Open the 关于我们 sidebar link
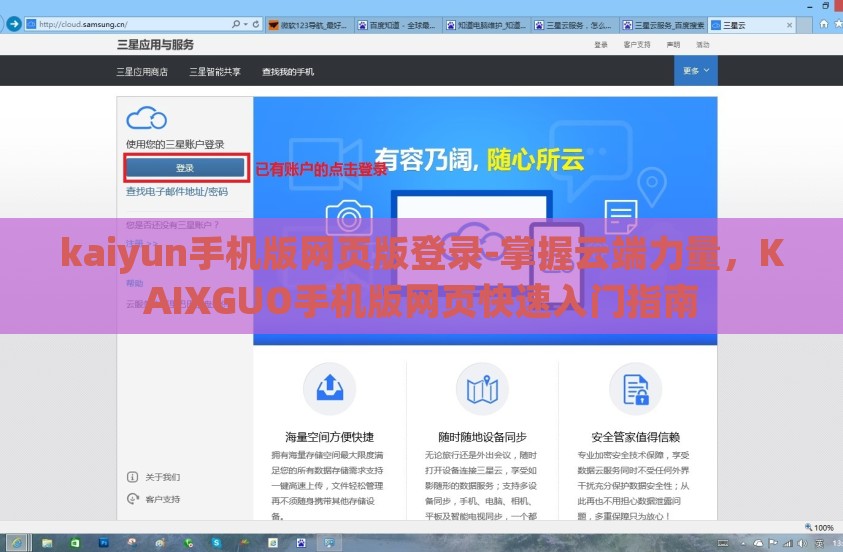 pos(162,477)
